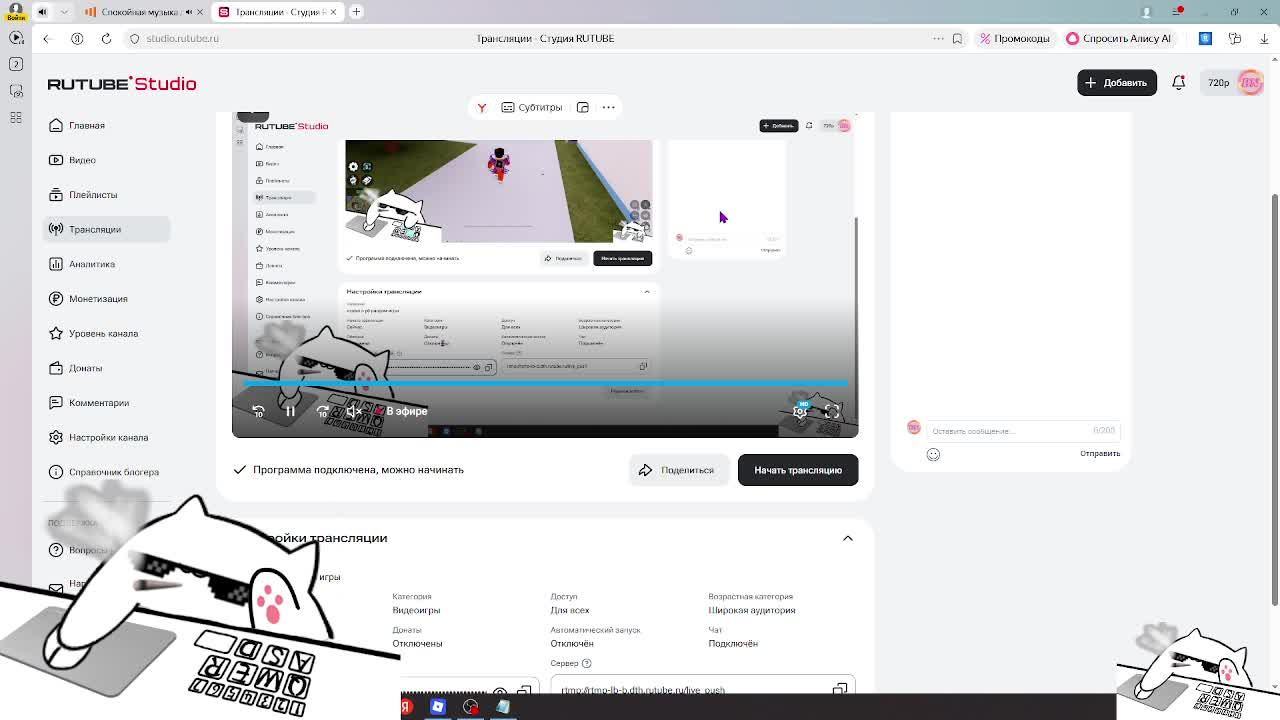
Task: Click the Промокоды button
Action: (1015, 38)
